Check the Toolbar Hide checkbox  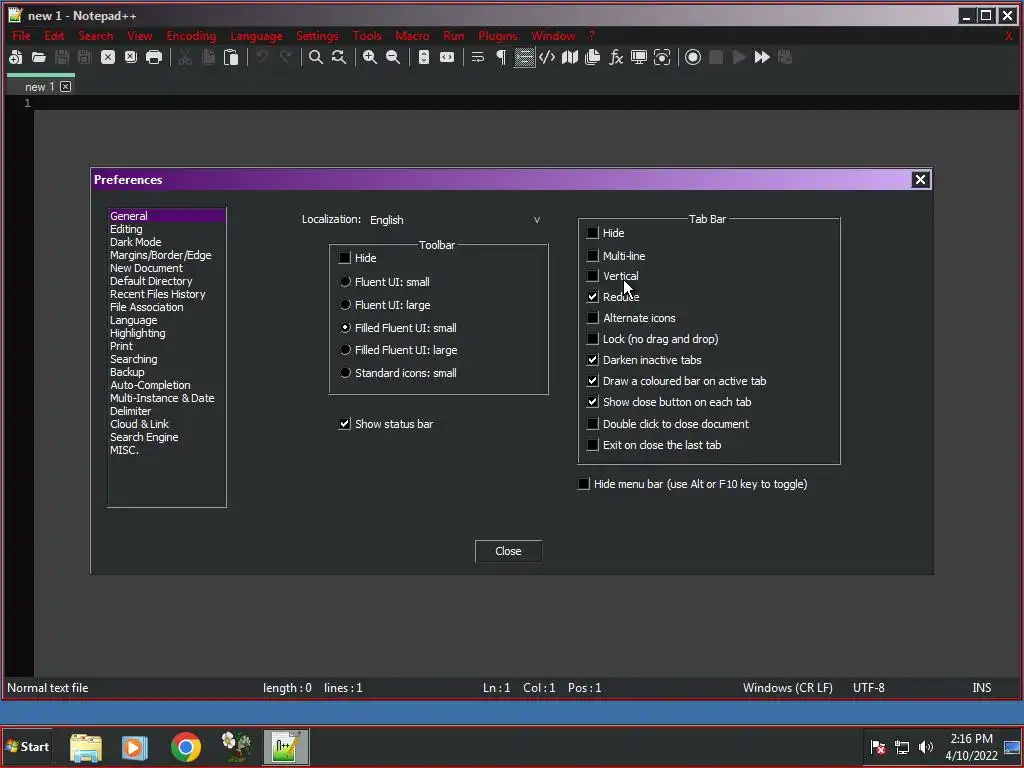point(345,258)
